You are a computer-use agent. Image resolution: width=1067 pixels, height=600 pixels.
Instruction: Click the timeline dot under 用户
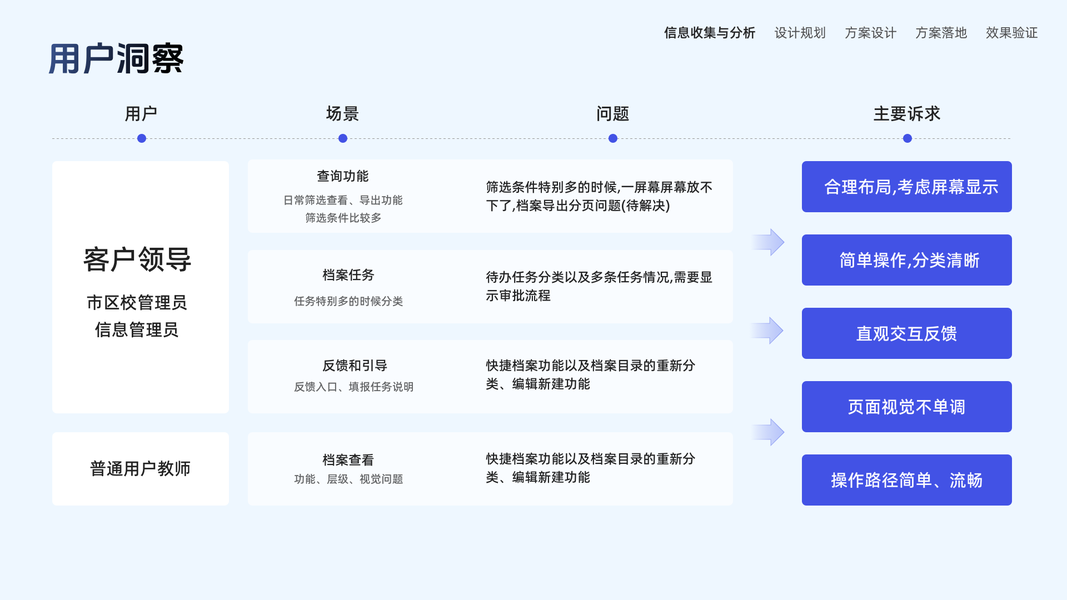[x=142, y=138]
